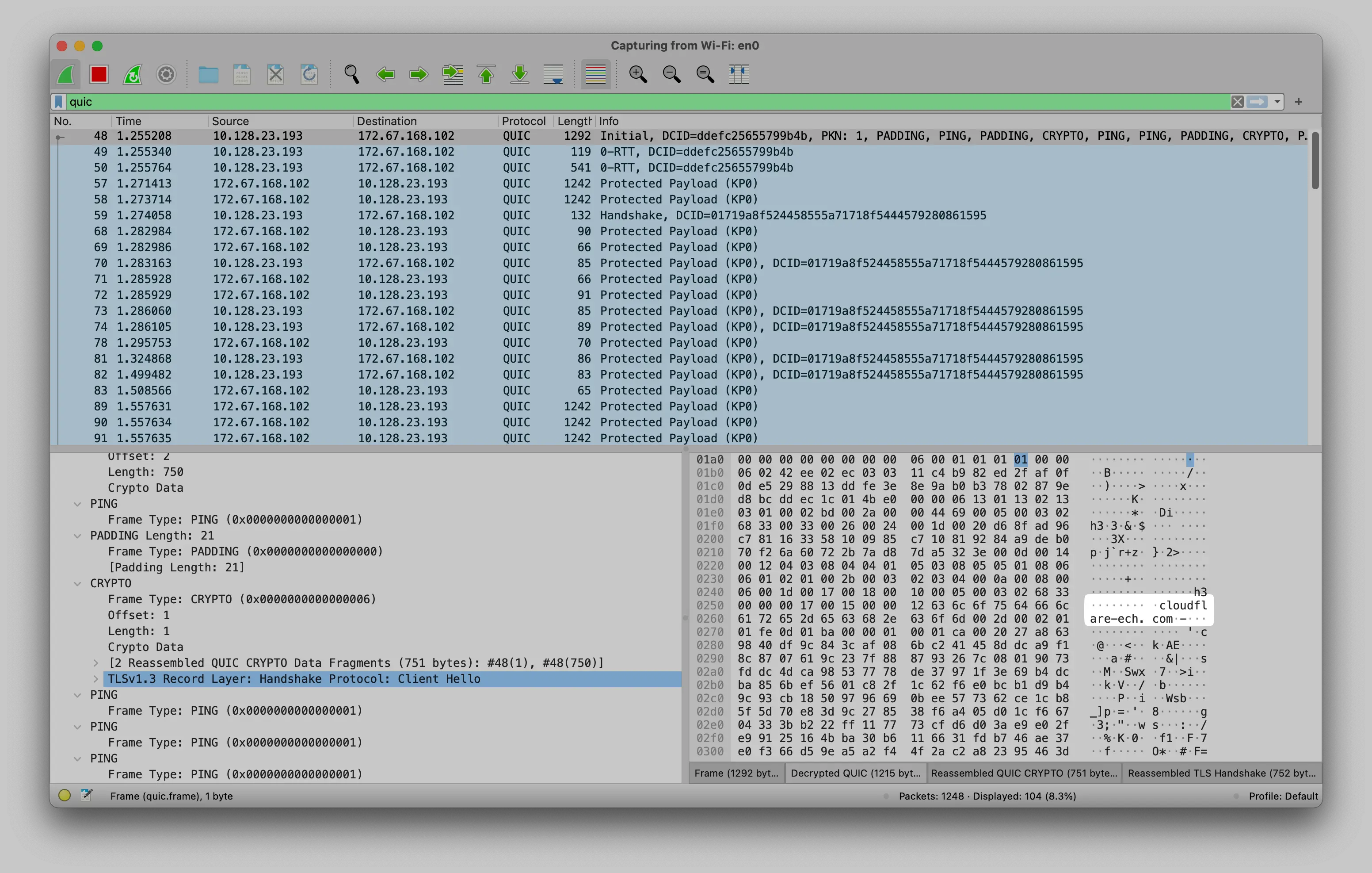Click the find packet magnifier icon
1372x873 pixels.
(x=351, y=74)
